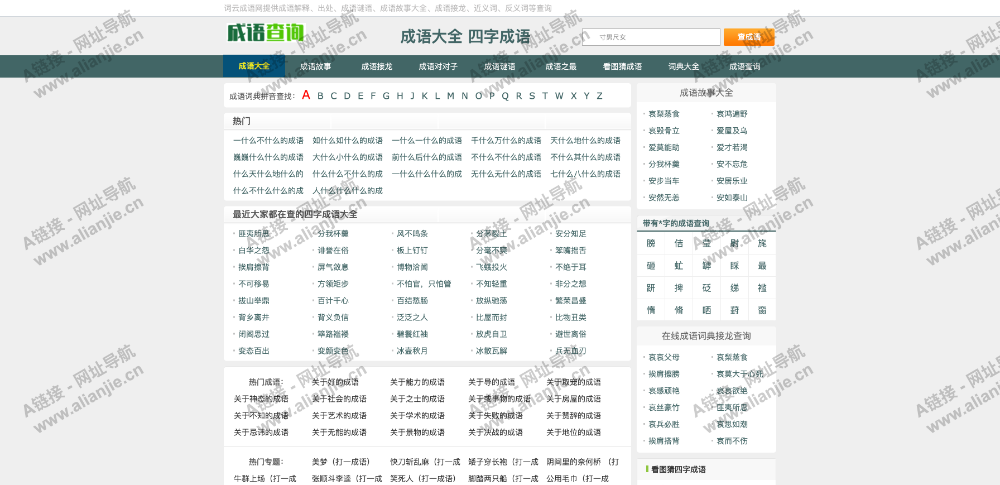
Task: Open the 成语故事 navigation tab
Action: [316, 66]
